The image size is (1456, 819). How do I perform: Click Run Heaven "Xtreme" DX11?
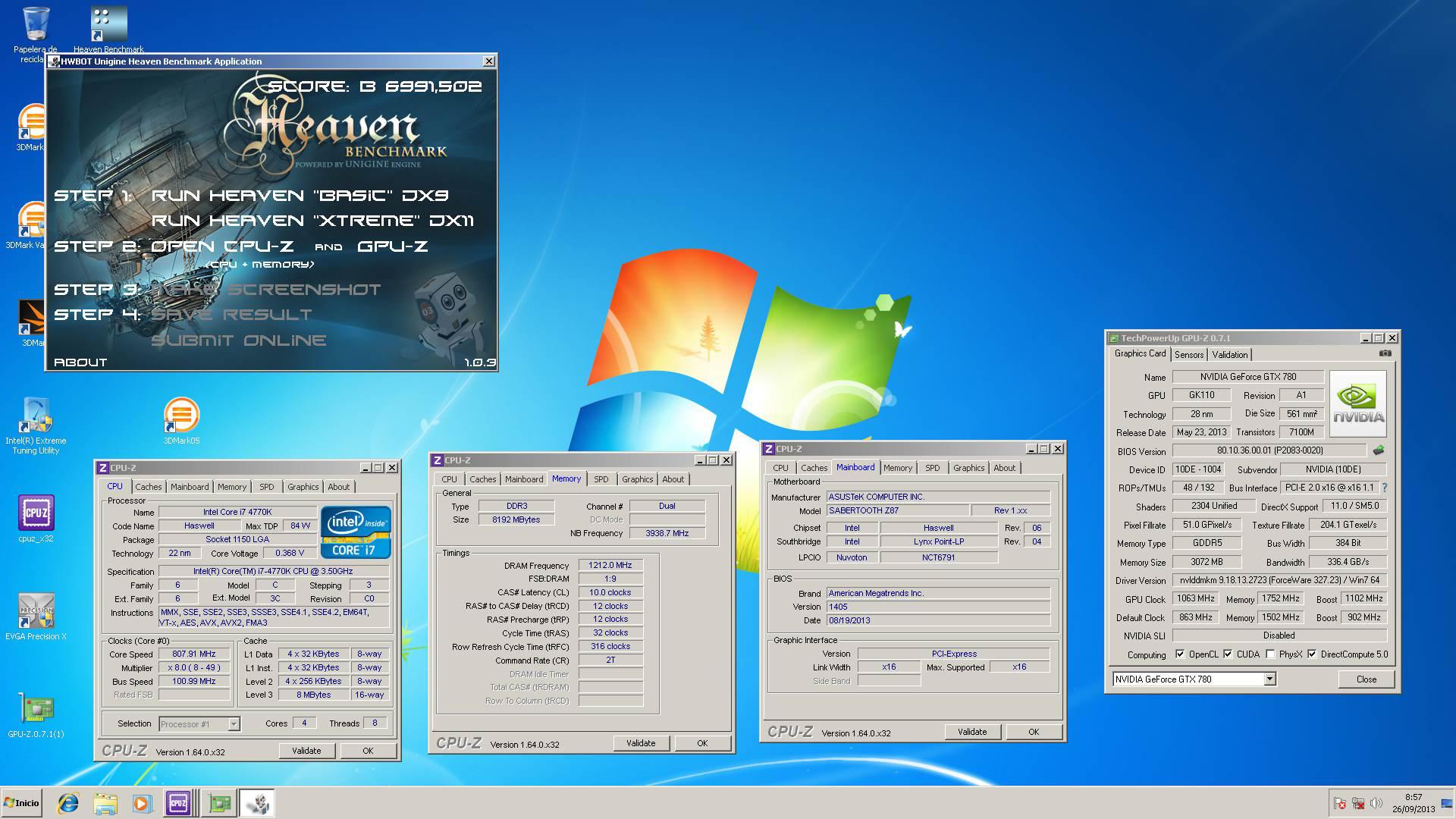click(x=312, y=221)
